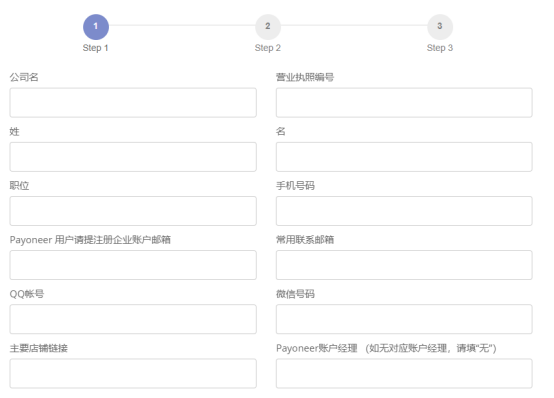Jump to the Step 3 circle indicator
This screenshot has height=398, width=554.
[440, 27]
